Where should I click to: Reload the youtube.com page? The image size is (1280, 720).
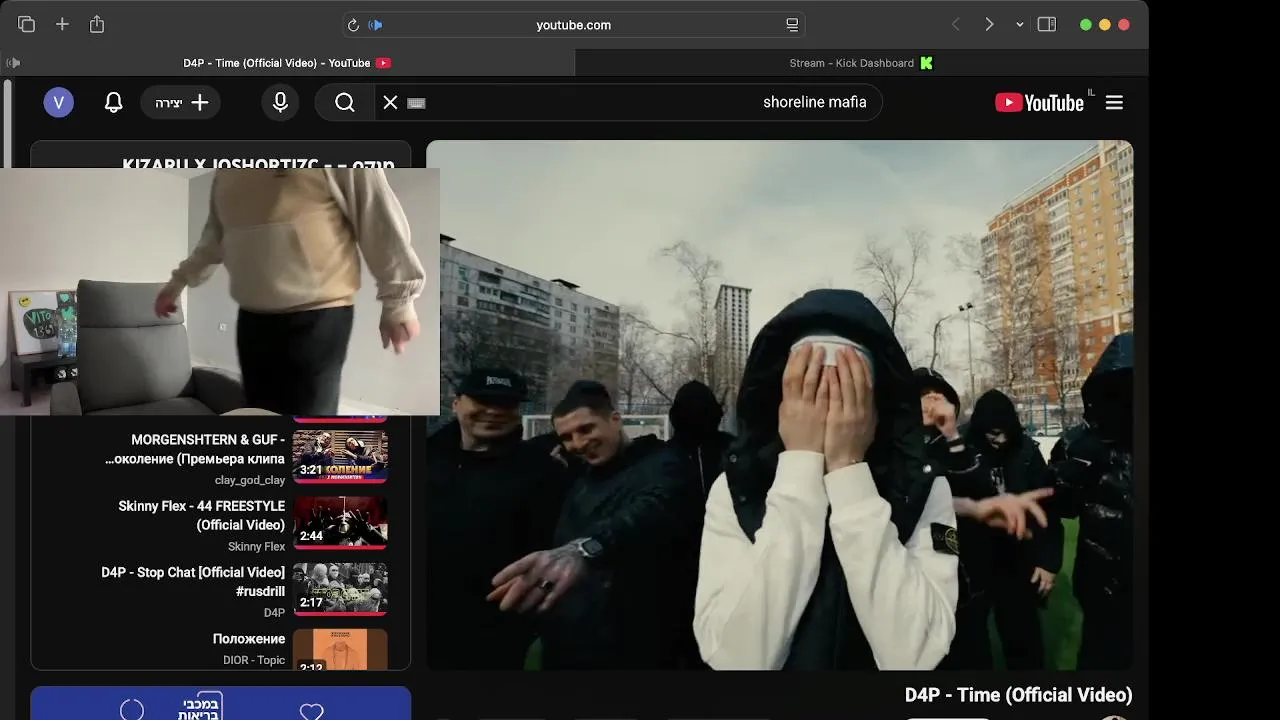pos(353,25)
